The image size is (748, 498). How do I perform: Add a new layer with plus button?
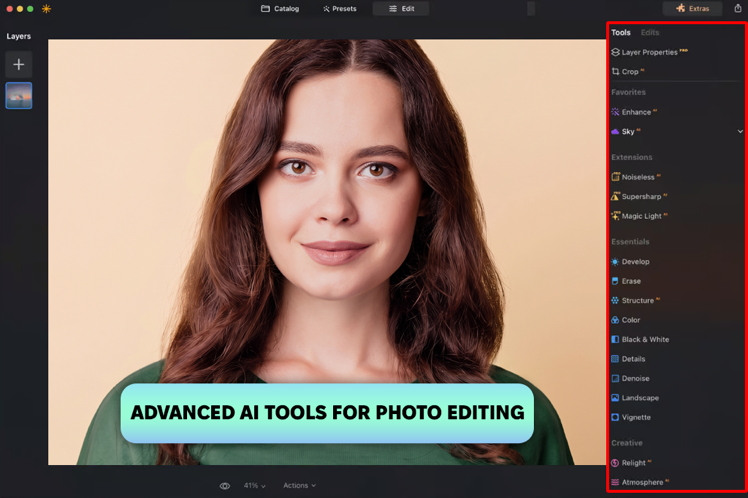[x=19, y=64]
